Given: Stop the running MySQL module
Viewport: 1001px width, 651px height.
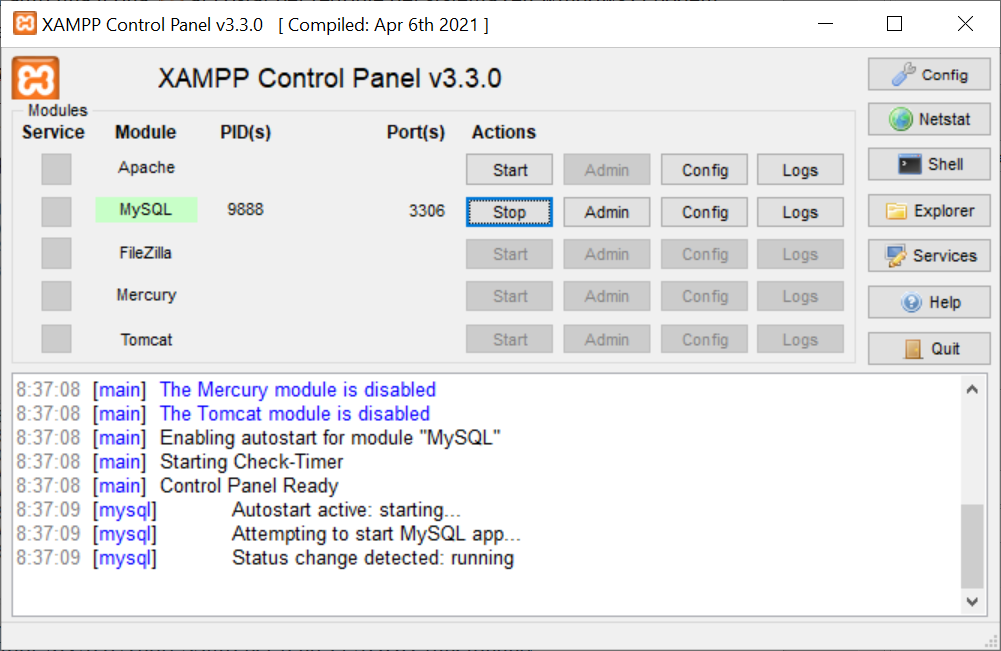Looking at the screenshot, I should pos(509,212).
